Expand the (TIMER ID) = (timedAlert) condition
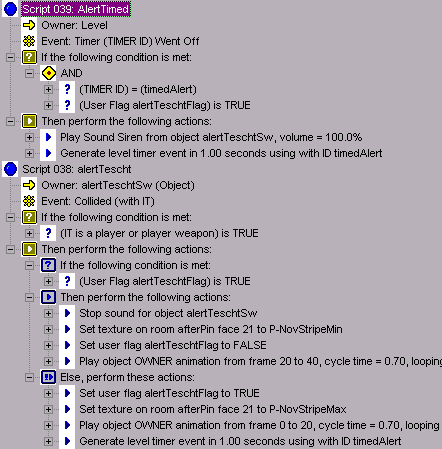The width and height of the screenshot is (442, 449). [48, 89]
